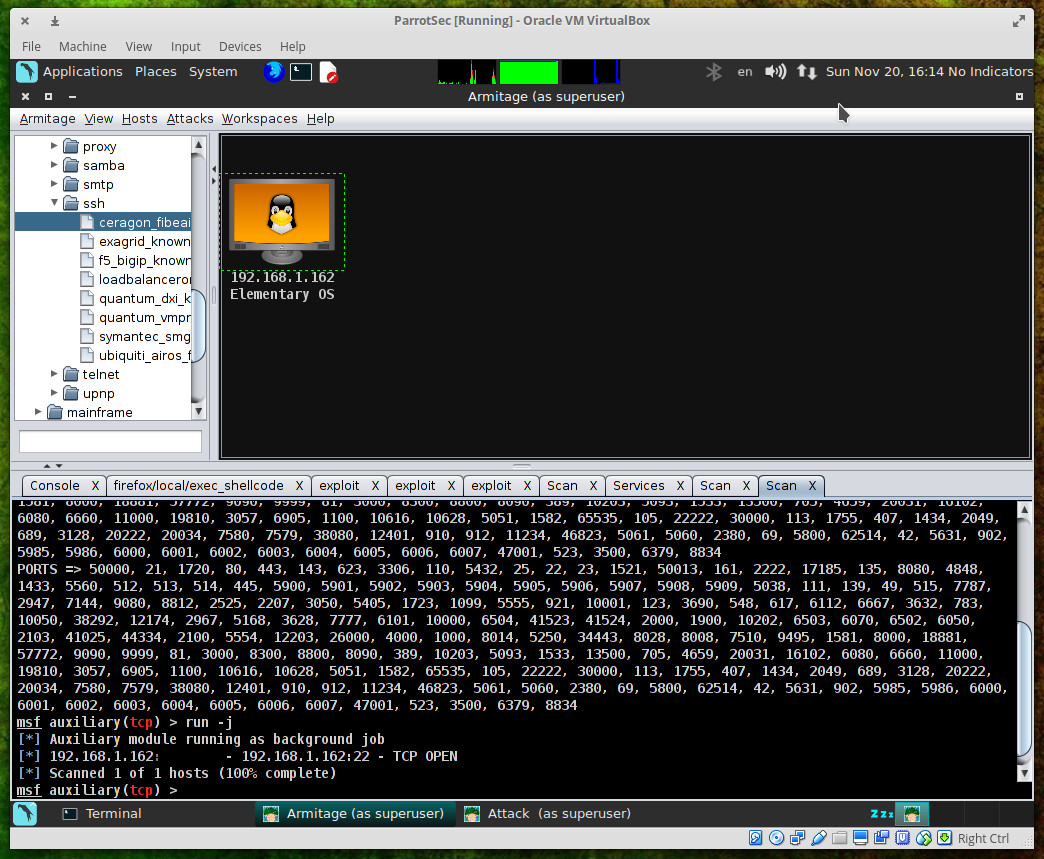Click the CPU system monitor graph

coord(467,72)
